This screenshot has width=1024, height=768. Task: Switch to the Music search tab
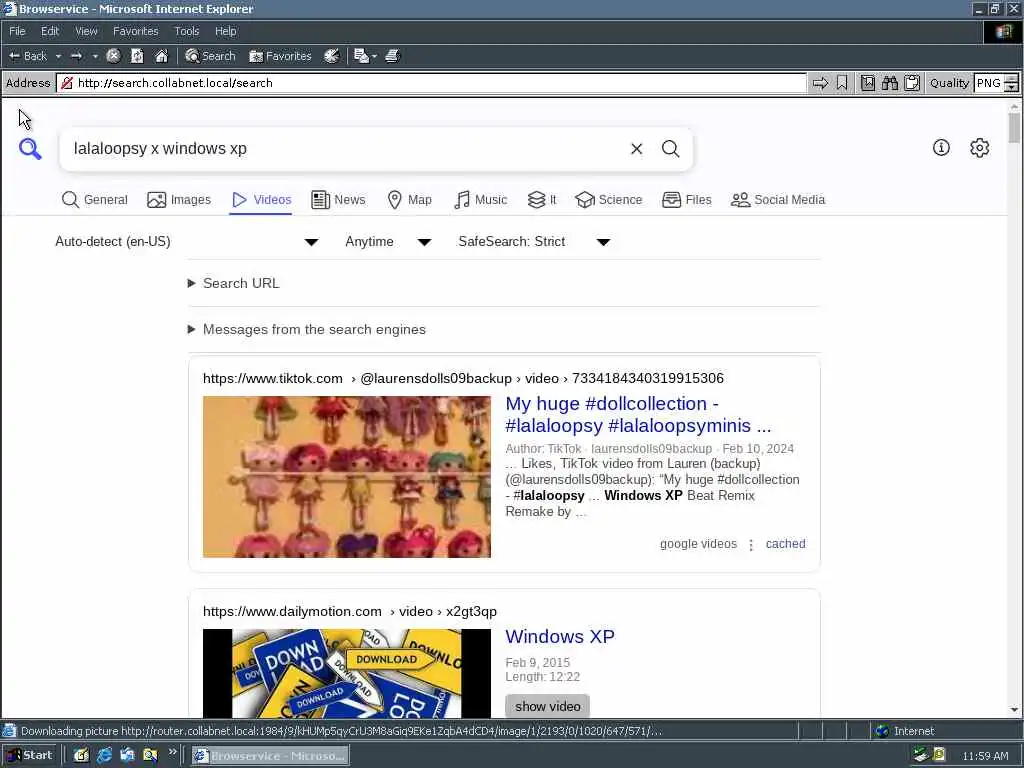click(481, 200)
